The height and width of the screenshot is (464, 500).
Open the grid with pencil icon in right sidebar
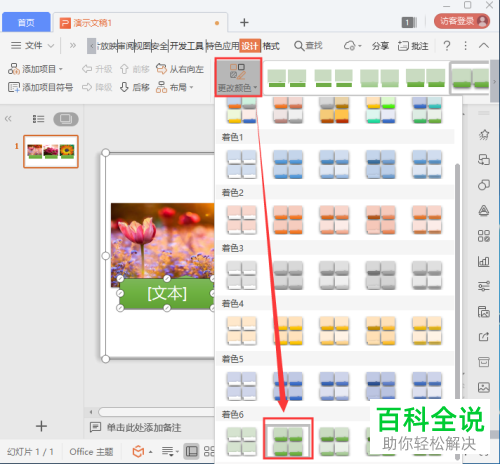[484, 236]
